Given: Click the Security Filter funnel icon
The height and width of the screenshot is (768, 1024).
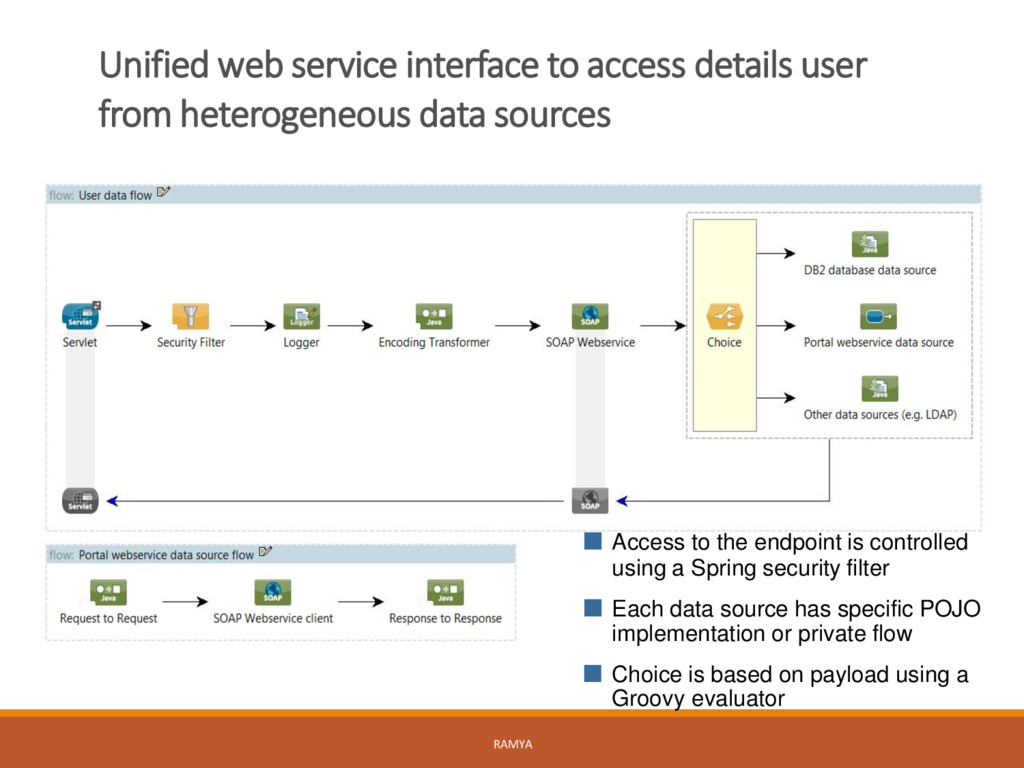Looking at the screenshot, I should (x=191, y=316).
